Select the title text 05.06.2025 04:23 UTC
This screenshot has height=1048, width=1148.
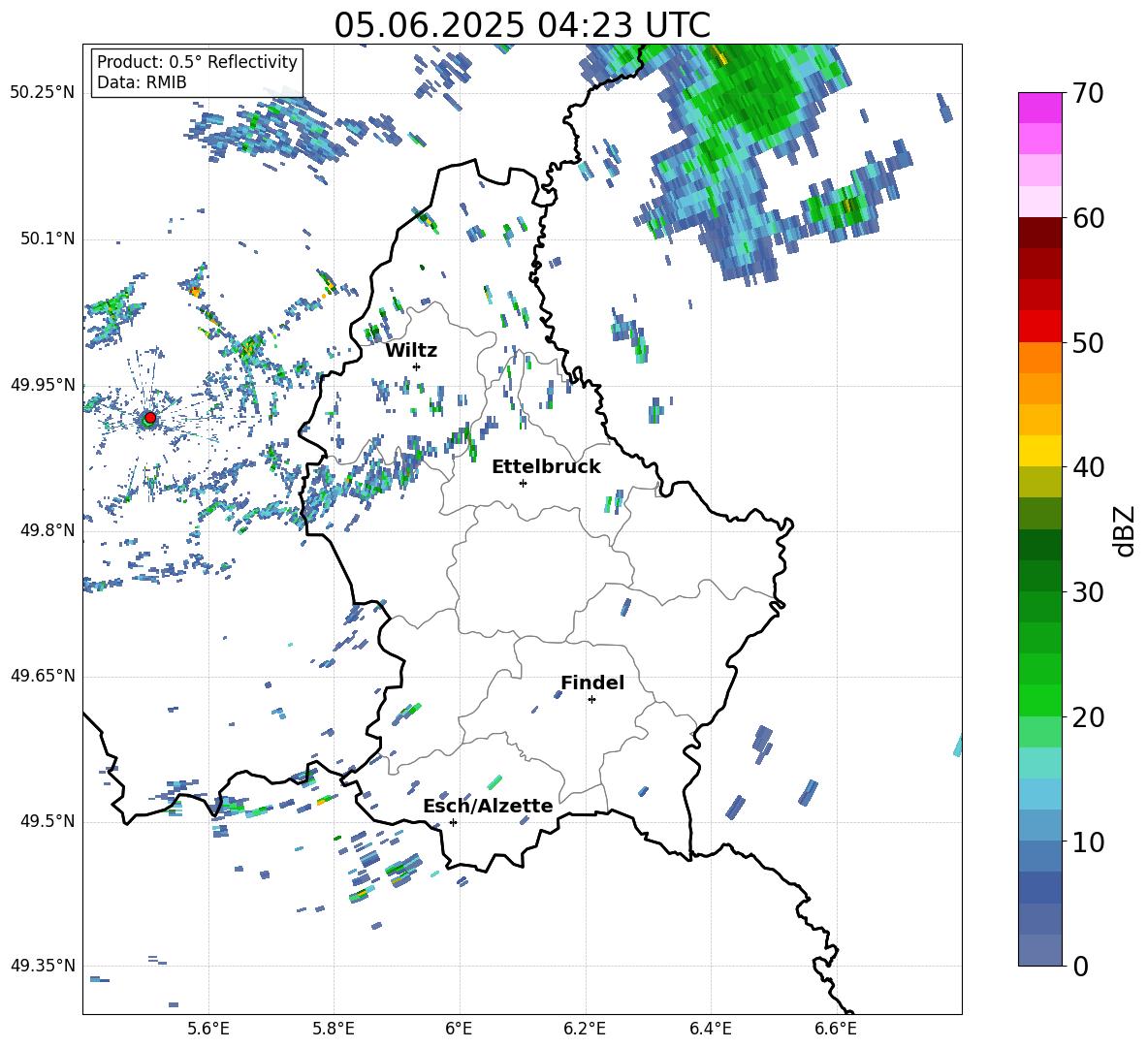pos(522,25)
